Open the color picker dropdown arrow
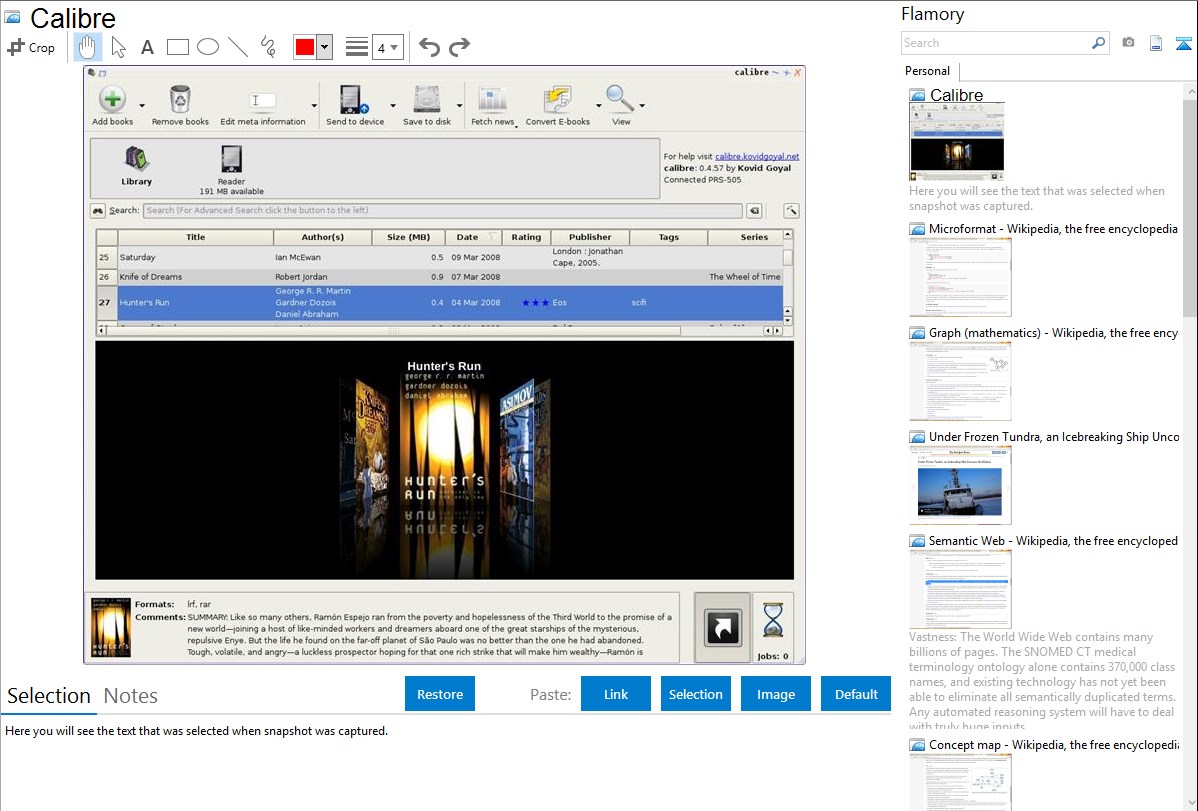The height and width of the screenshot is (811, 1198). point(324,47)
